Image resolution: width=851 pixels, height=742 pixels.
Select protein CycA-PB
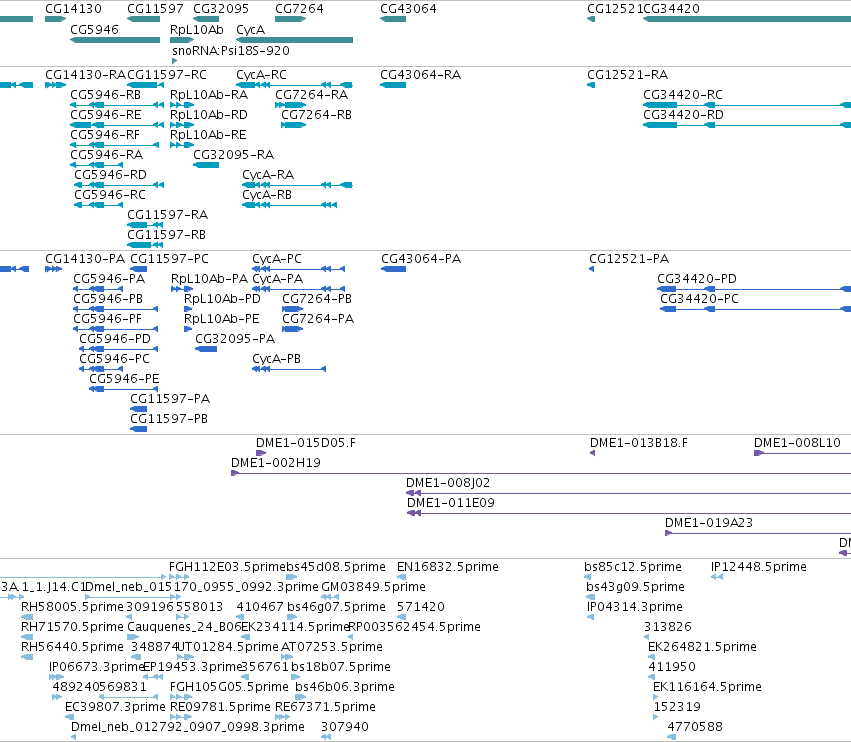click(276, 359)
